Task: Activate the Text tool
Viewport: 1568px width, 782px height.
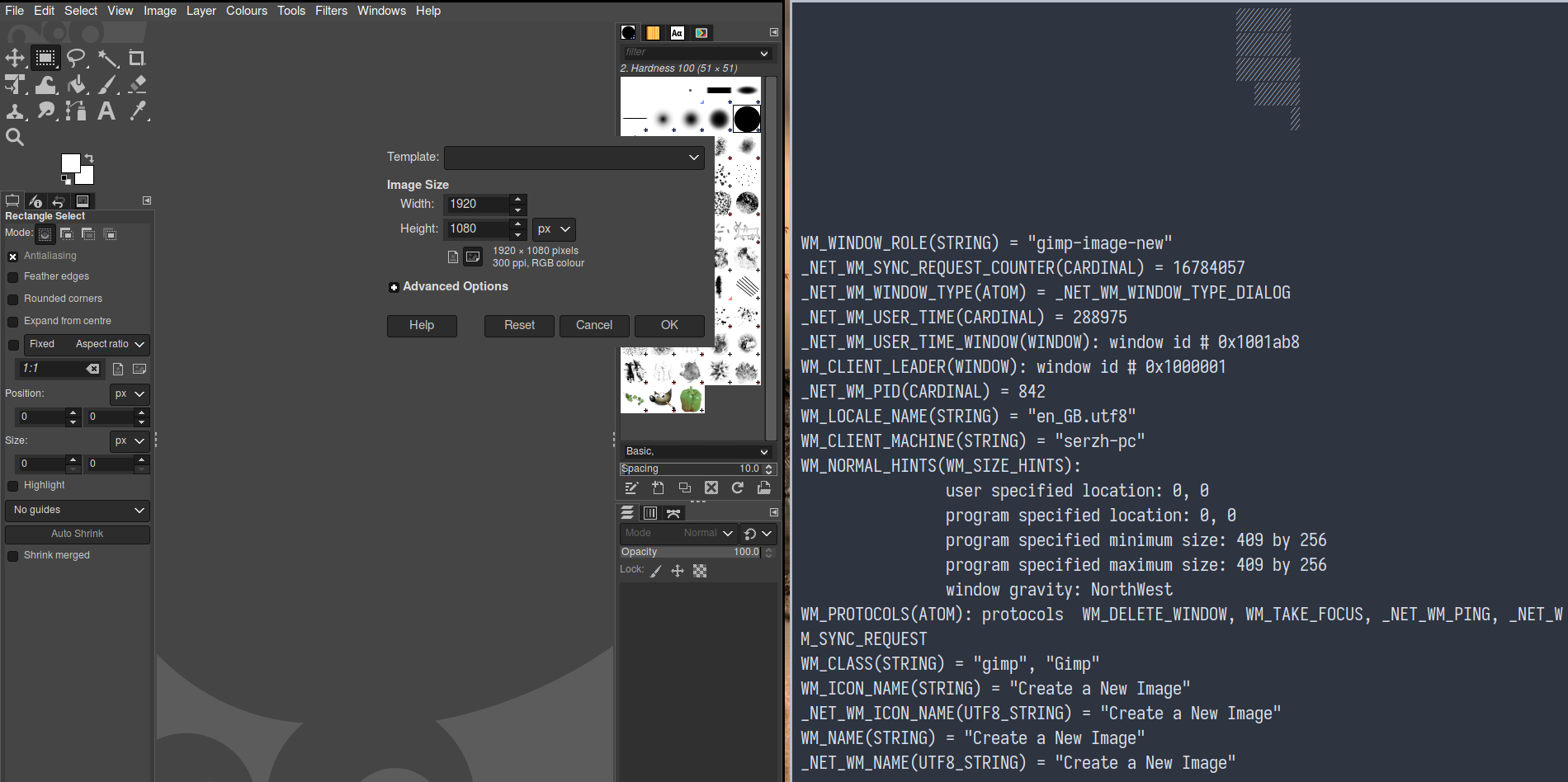Action: click(x=106, y=111)
